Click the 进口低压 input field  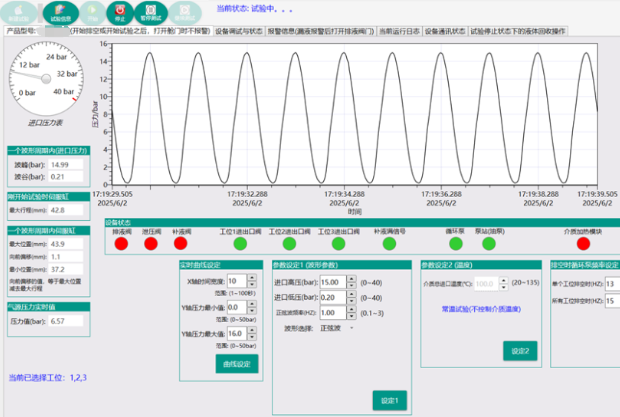[x=330, y=297]
